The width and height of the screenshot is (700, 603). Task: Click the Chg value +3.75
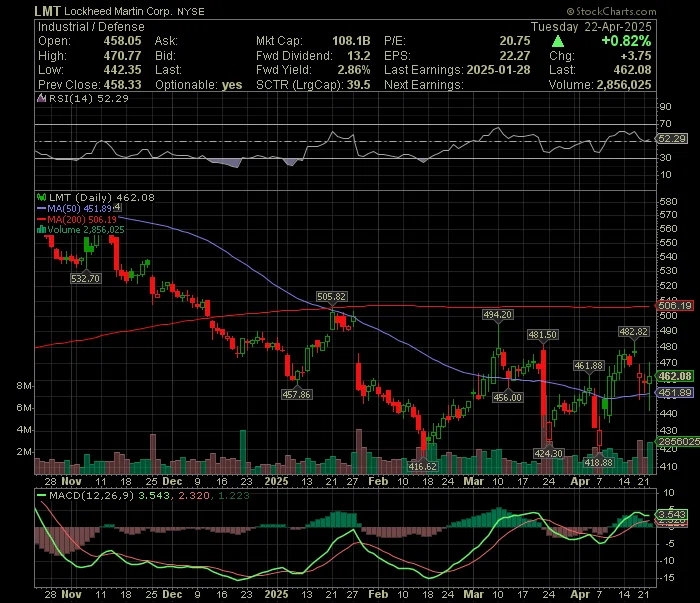click(x=636, y=56)
